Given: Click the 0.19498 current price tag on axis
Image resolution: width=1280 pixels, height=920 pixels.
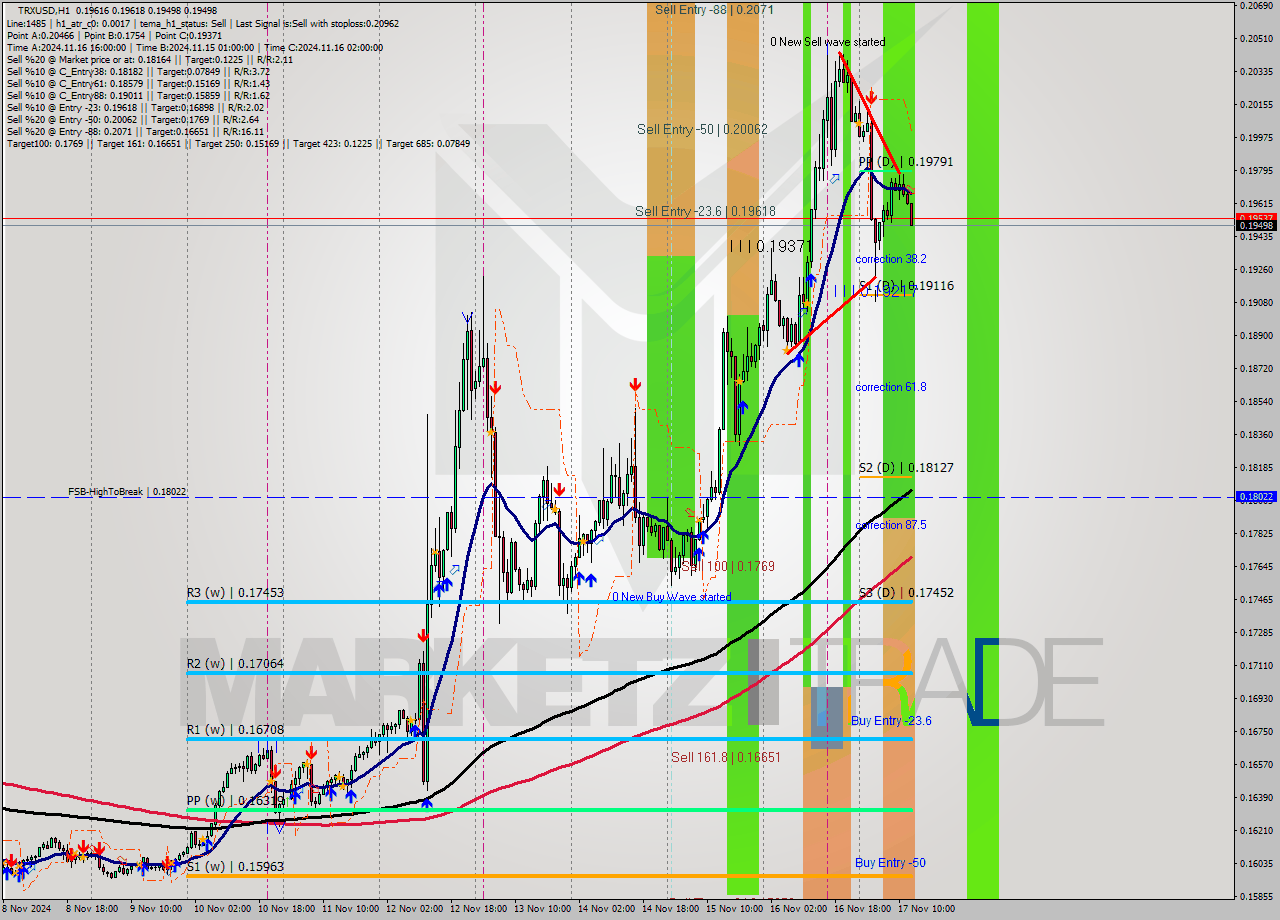Looking at the screenshot, I should coord(1256,226).
